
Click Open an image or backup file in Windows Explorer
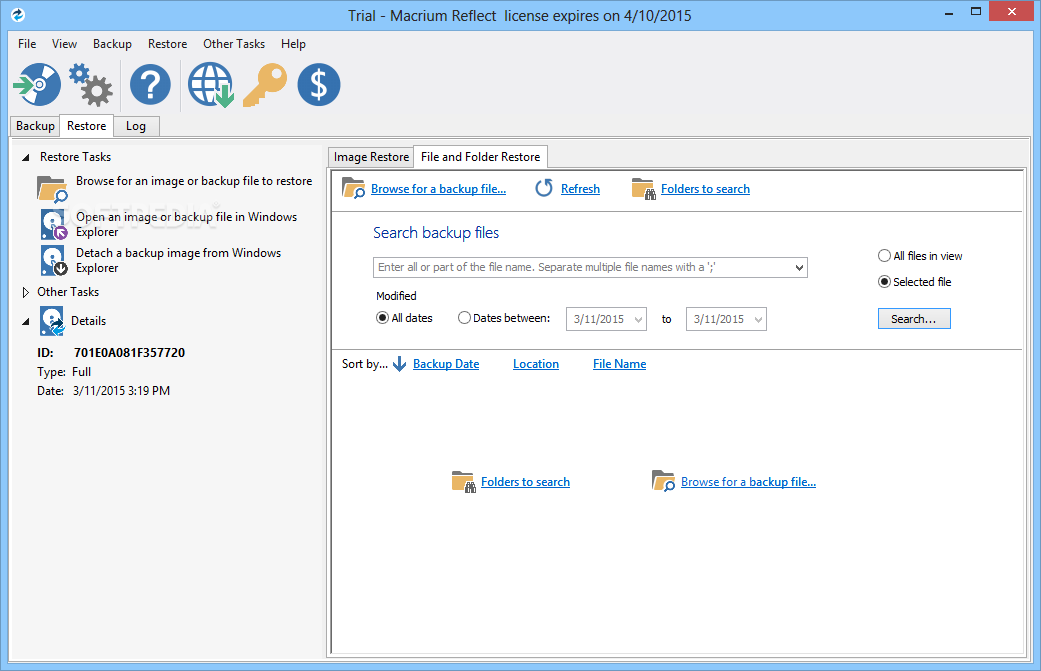tap(187, 224)
